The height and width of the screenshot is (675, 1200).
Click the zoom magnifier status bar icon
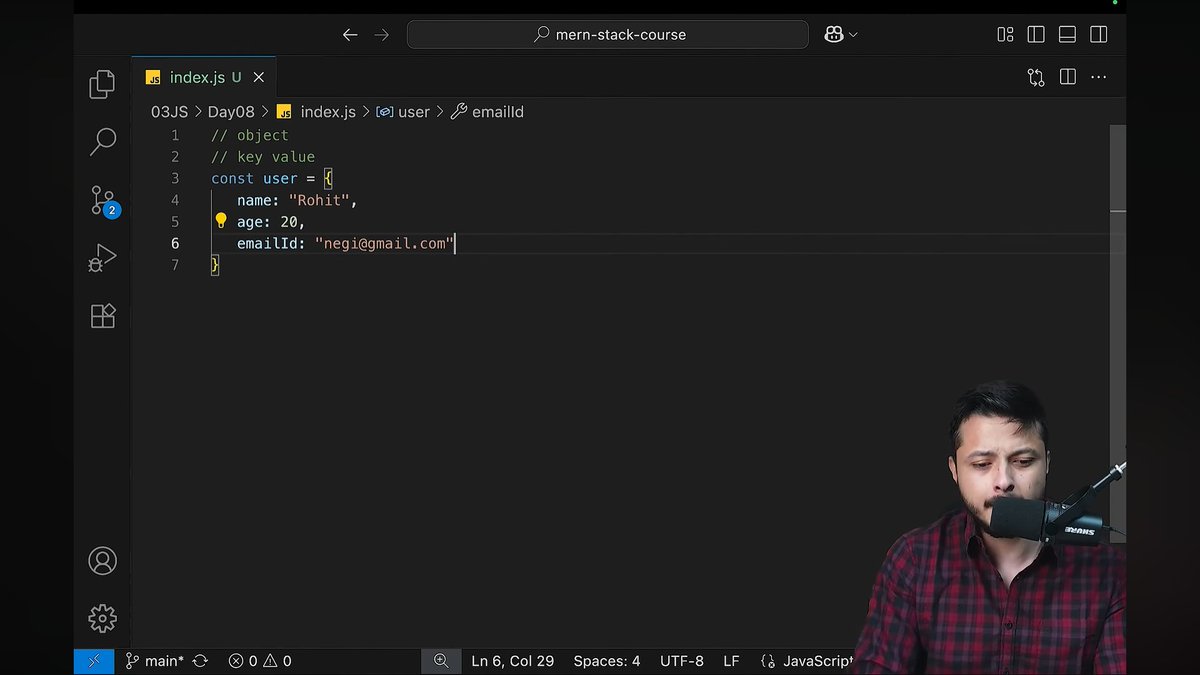click(x=440, y=661)
